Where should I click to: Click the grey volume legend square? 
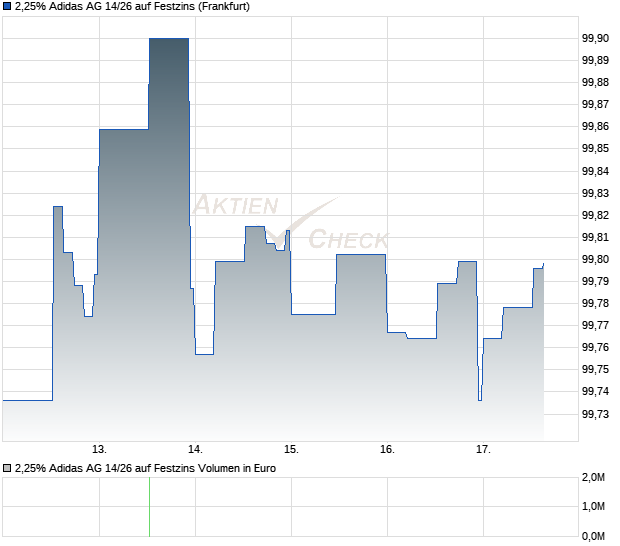point(7,469)
